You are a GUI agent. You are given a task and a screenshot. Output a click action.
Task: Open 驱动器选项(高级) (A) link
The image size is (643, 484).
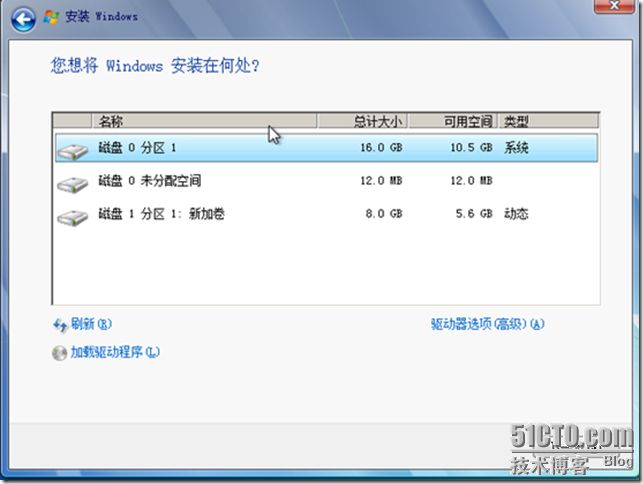[x=488, y=324]
